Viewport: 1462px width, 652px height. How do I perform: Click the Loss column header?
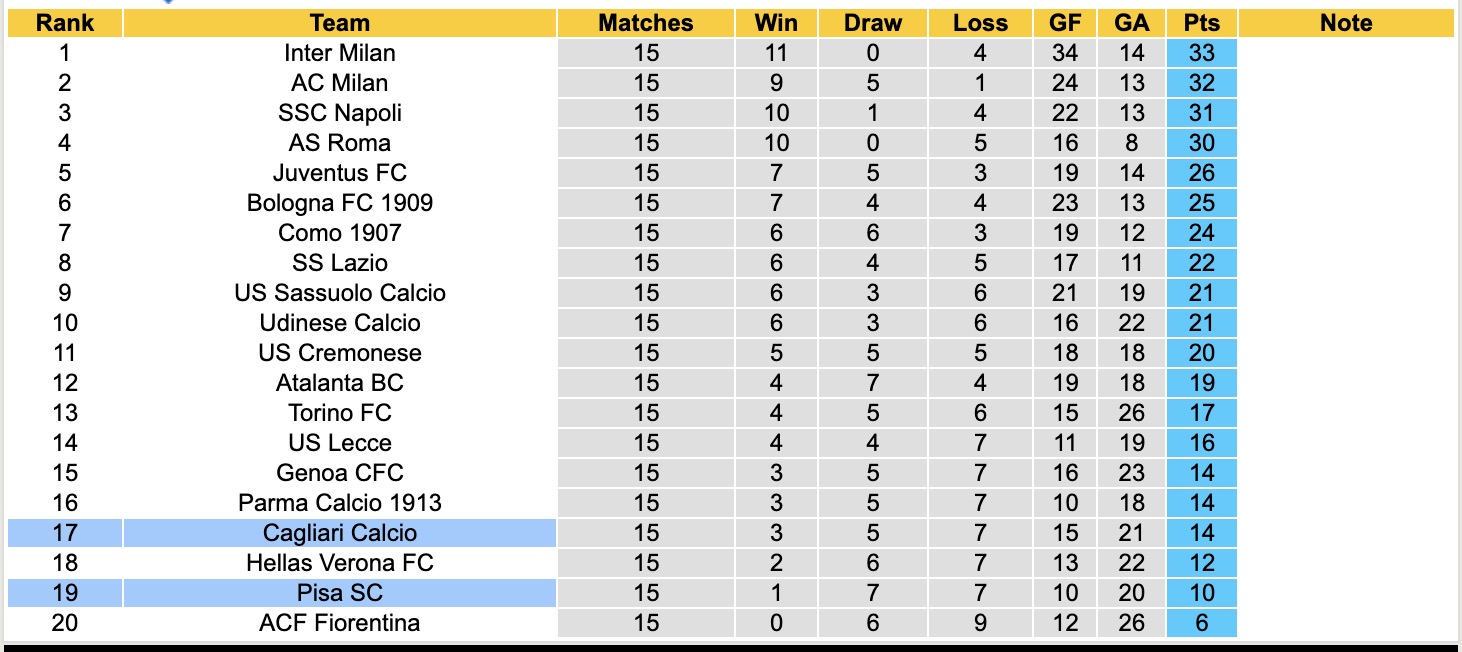point(980,23)
